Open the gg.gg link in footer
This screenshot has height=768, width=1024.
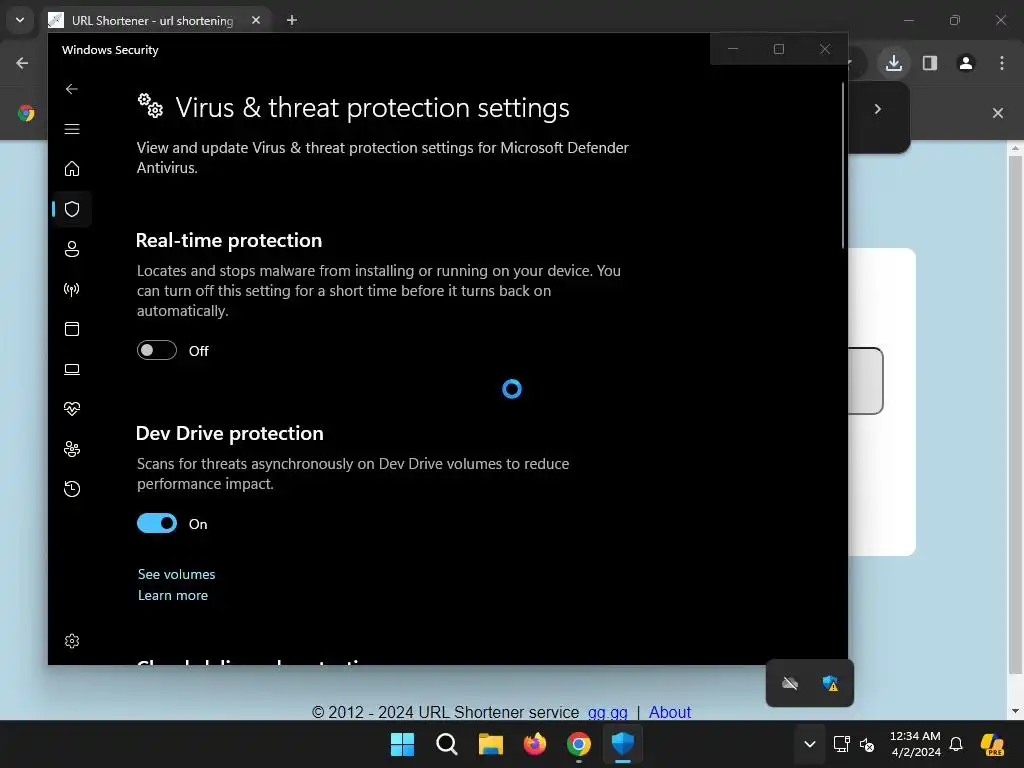point(607,712)
